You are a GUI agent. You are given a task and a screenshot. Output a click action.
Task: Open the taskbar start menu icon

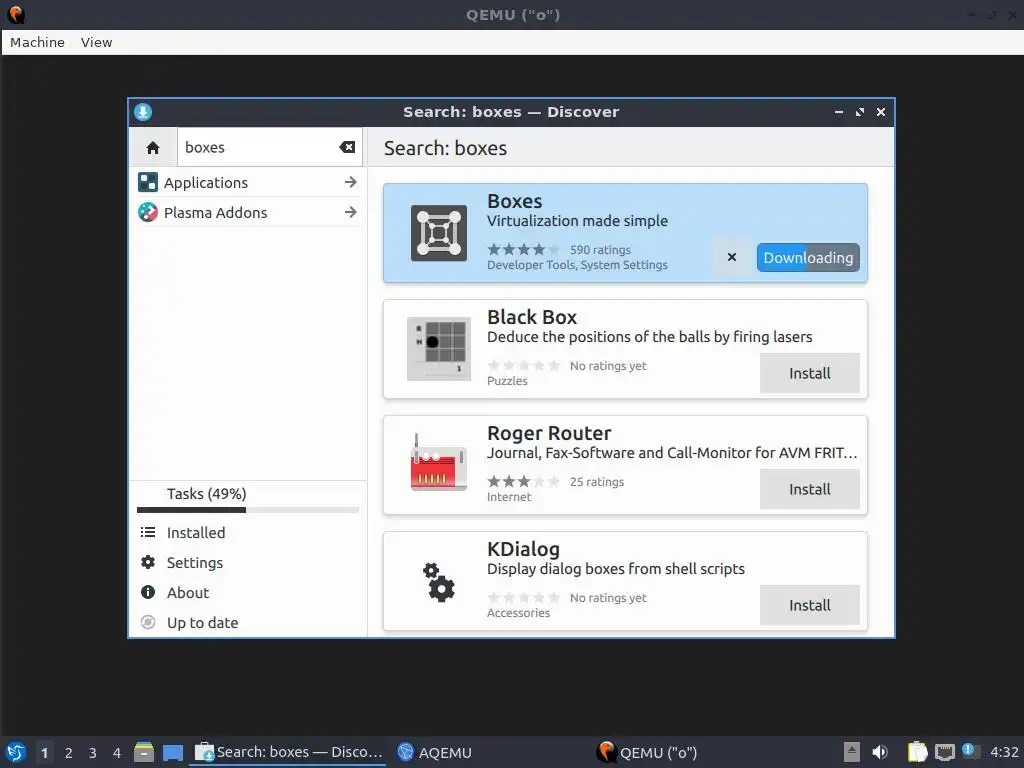(x=16, y=753)
